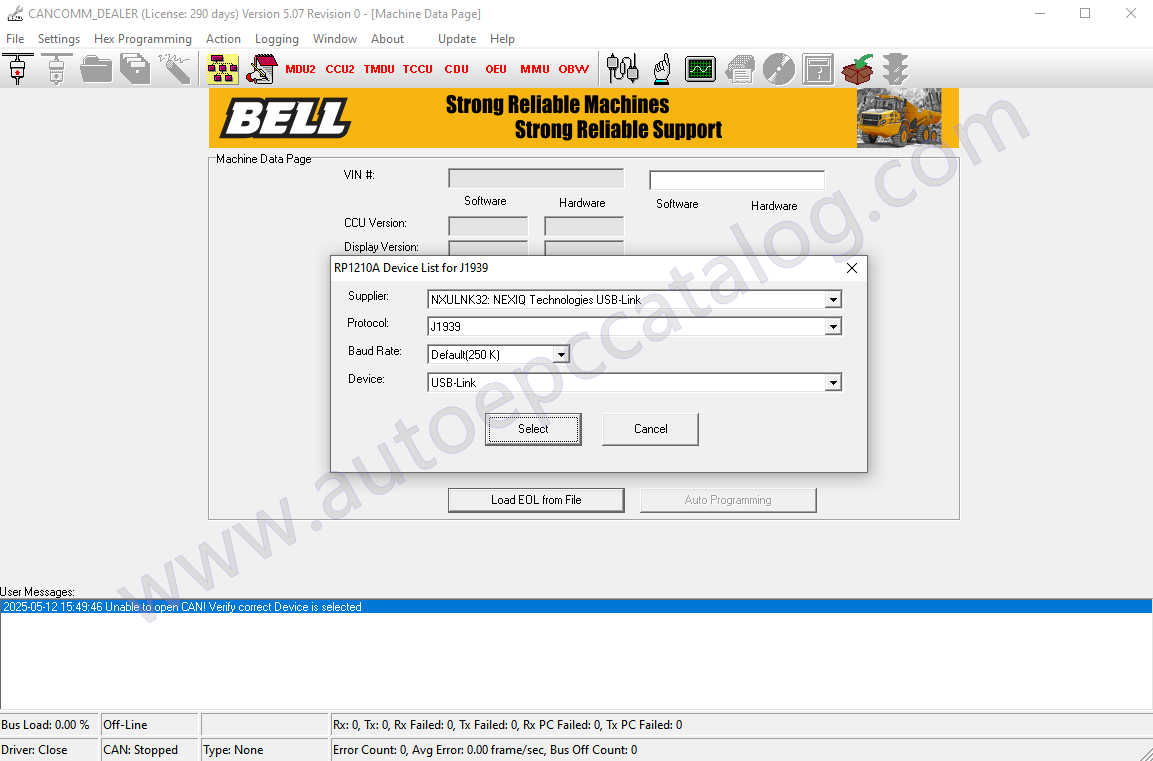
Task: Open the green oscilloscope monitor icon
Action: 700,69
